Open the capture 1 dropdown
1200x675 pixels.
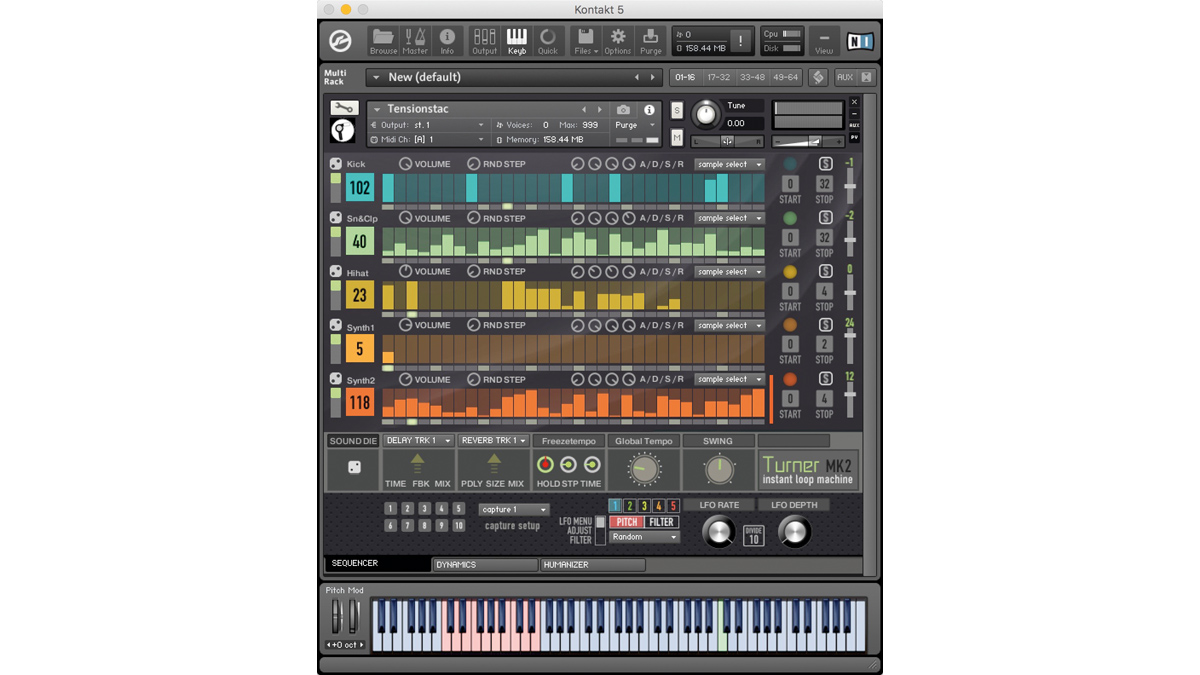(x=513, y=510)
